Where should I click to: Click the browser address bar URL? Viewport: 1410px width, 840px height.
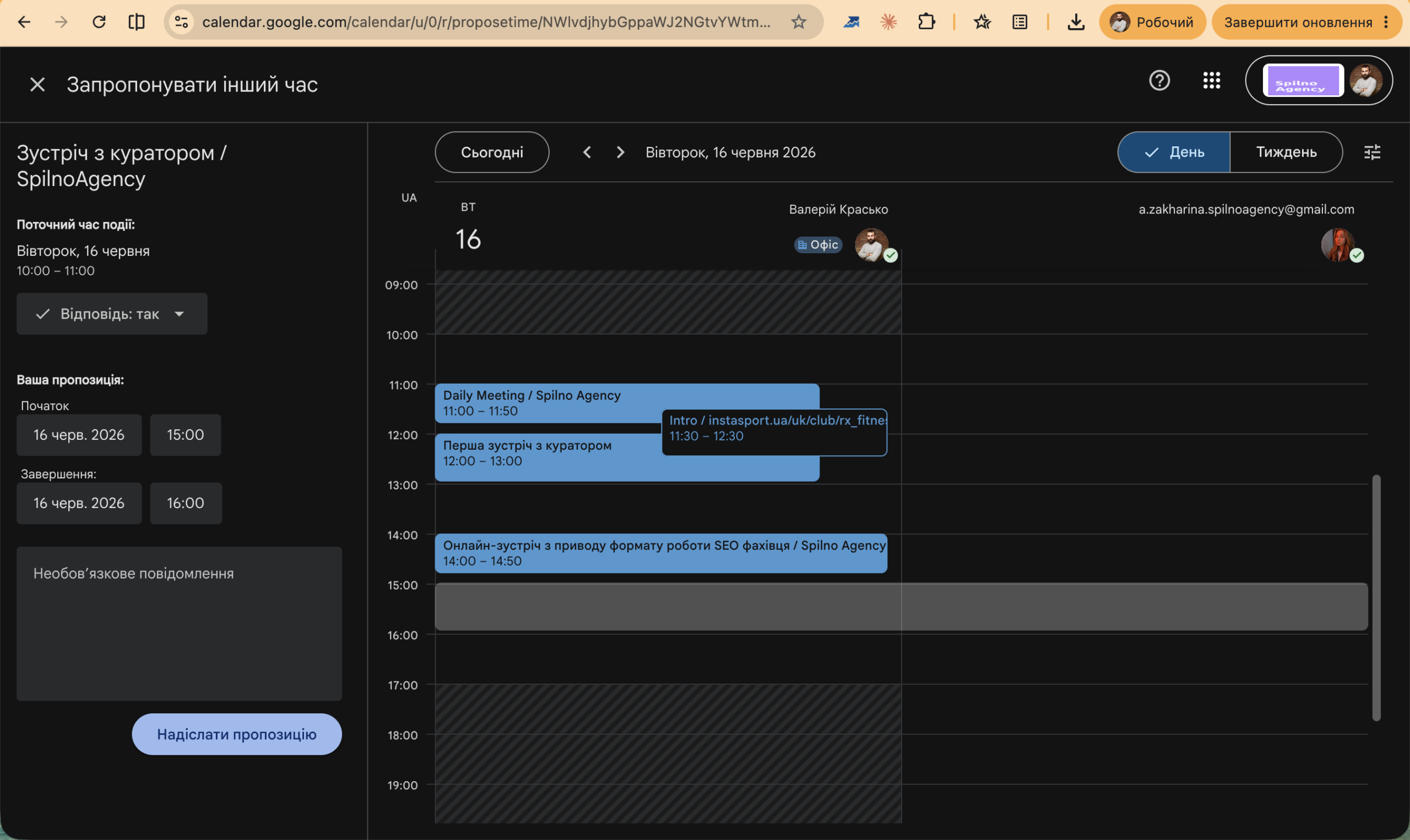[x=486, y=22]
